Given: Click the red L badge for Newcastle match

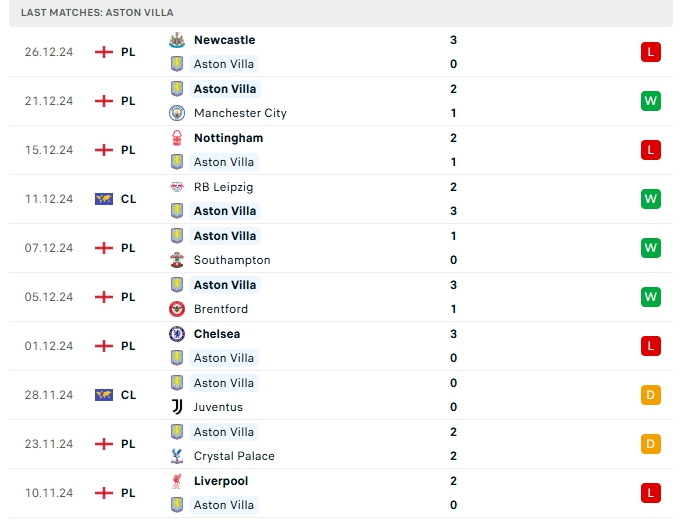Looking at the screenshot, I should pos(651,52).
